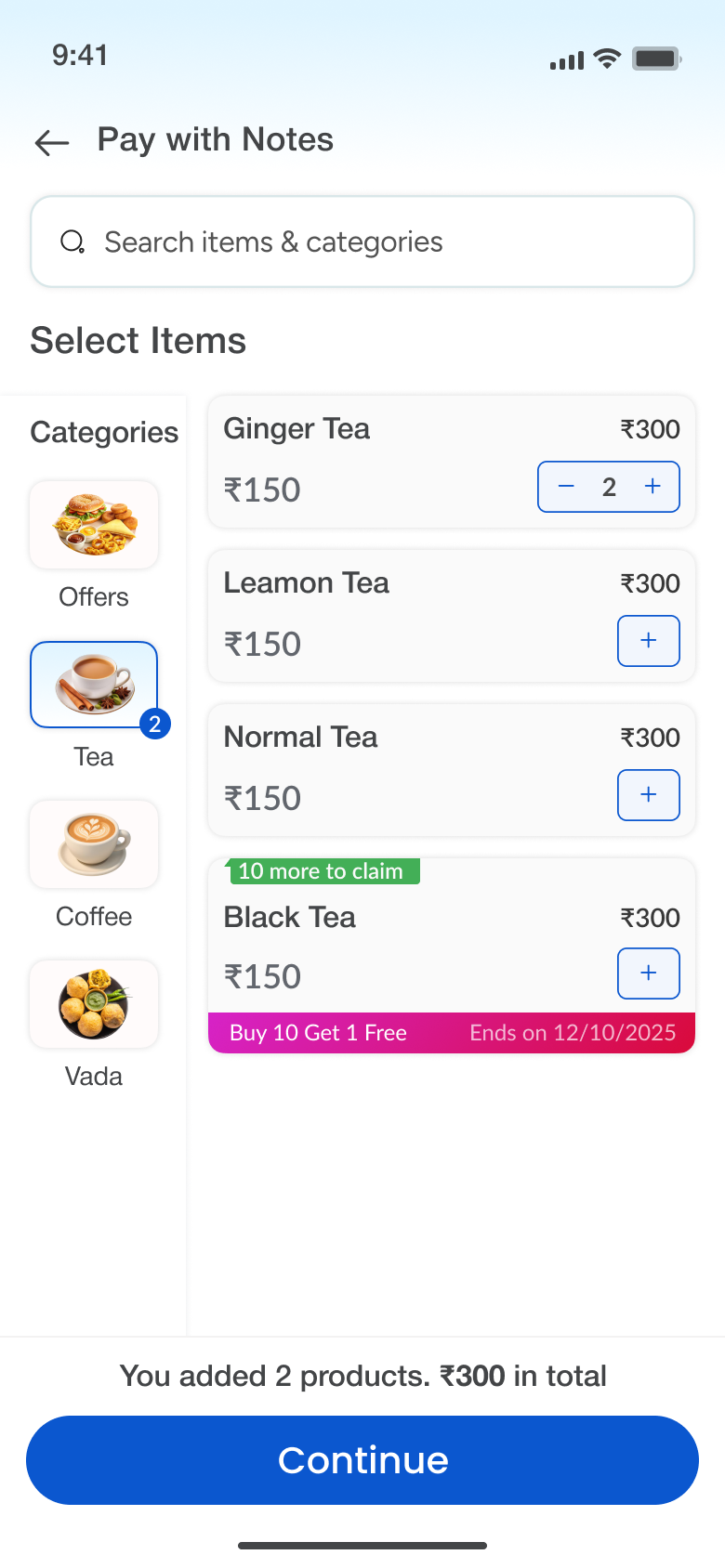
Task: Open the Vada category
Action: [x=94, y=1004]
